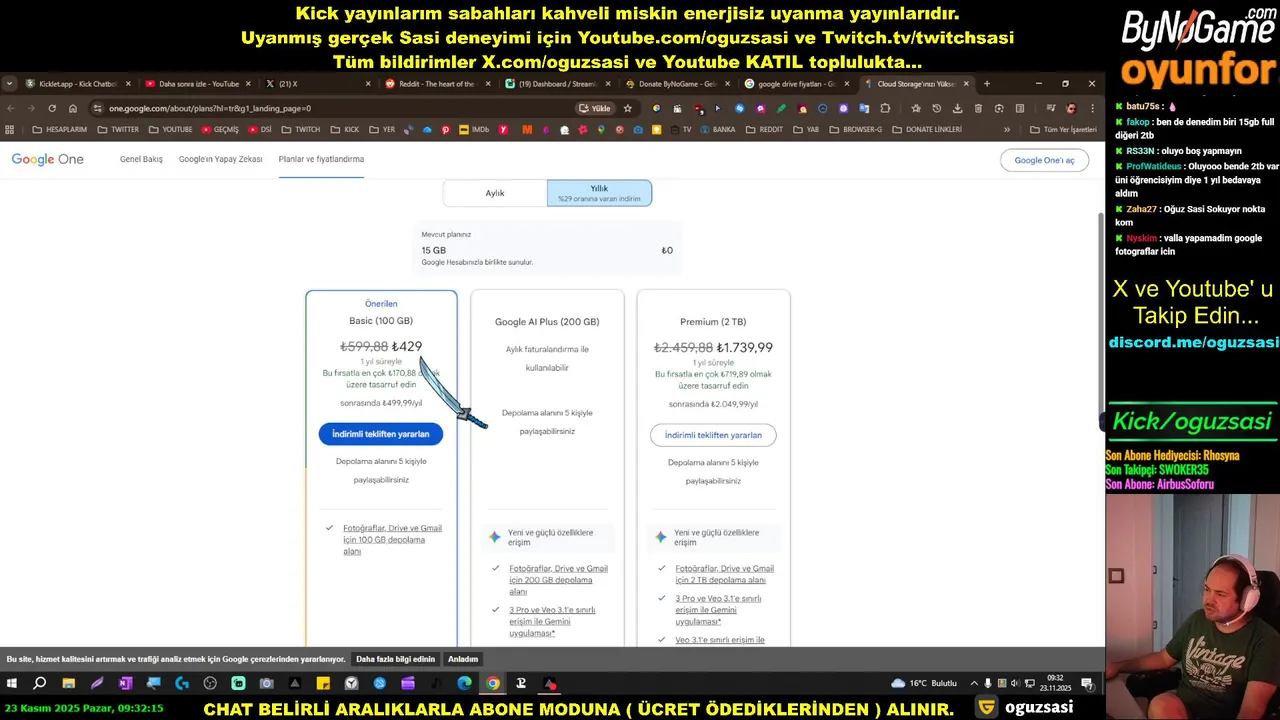Open Windows taskbar search

[40, 684]
